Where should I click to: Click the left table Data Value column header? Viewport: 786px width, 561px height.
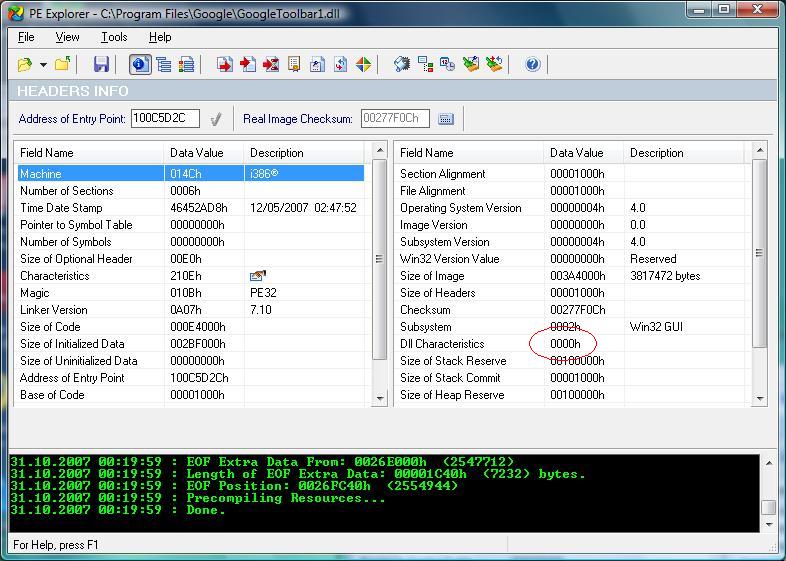pyautogui.click(x=204, y=152)
